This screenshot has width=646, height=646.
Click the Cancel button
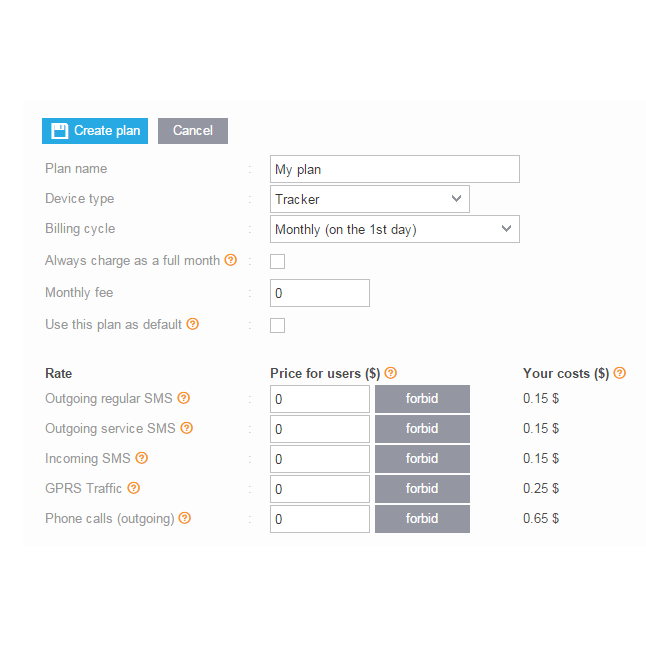[193, 131]
